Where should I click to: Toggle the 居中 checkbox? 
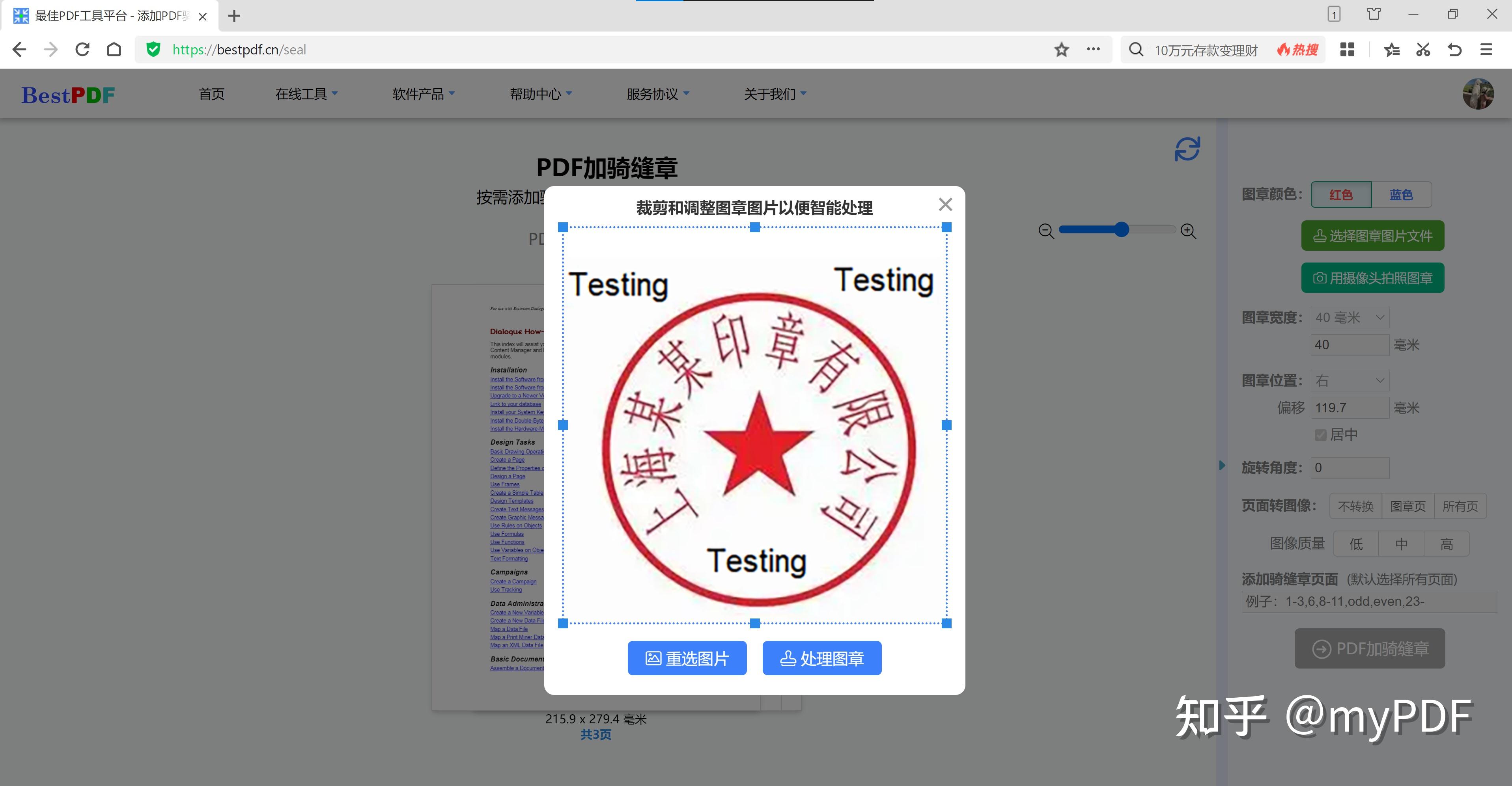tap(1320, 435)
